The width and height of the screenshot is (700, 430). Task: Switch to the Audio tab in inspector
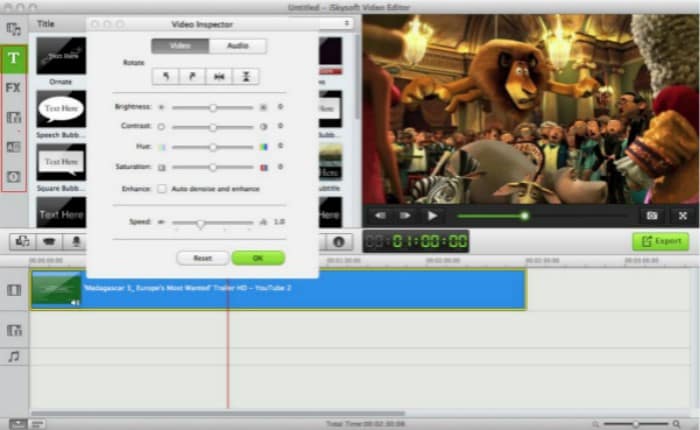coord(238,46)
